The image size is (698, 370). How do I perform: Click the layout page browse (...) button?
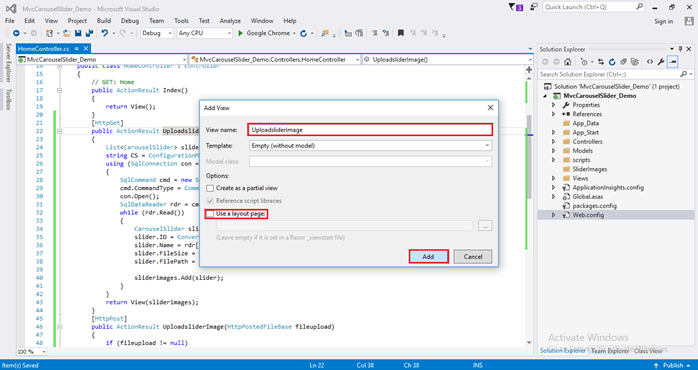click(485, 226)
